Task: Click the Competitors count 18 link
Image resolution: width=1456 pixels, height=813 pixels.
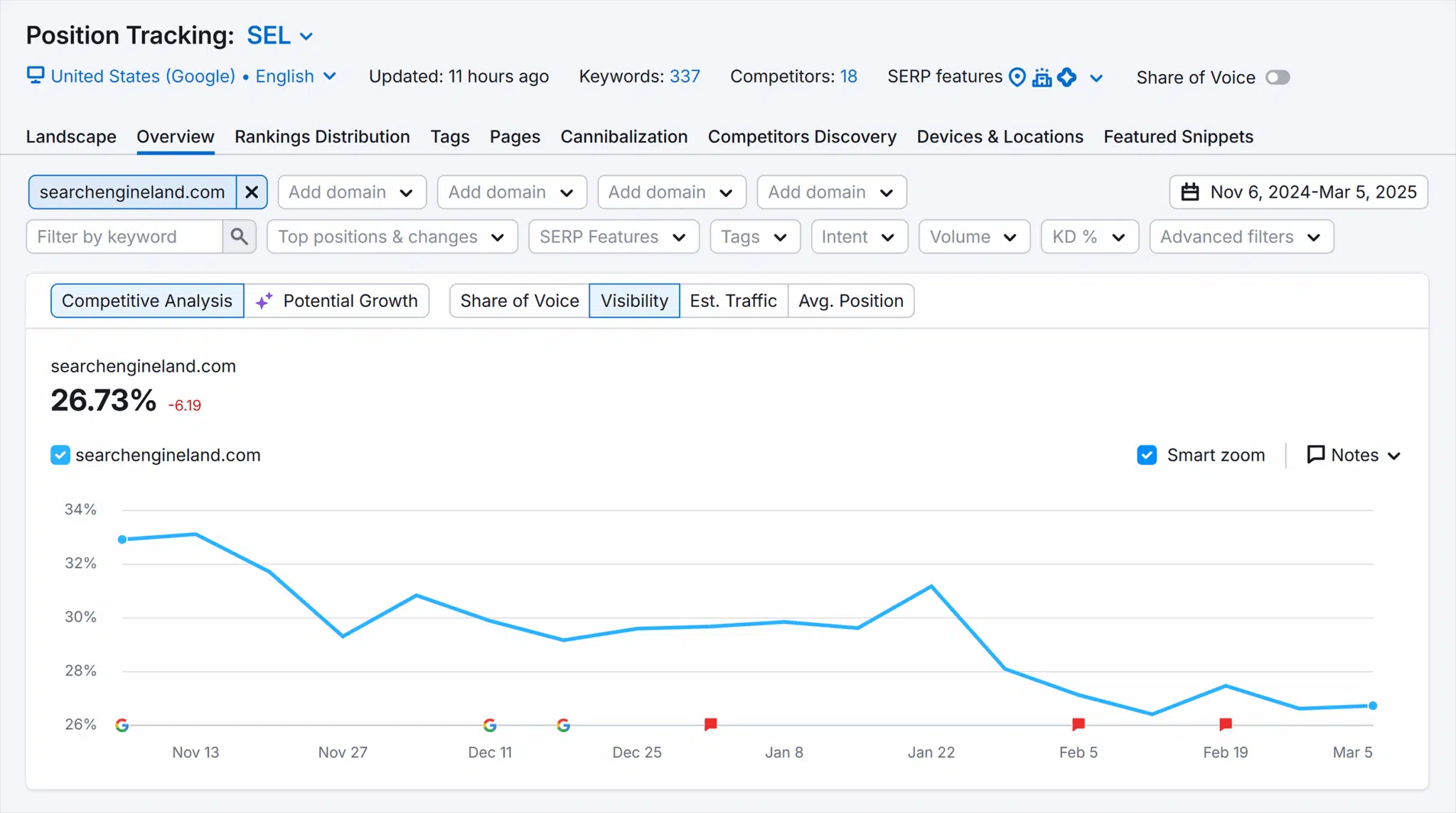Action: 849,76
